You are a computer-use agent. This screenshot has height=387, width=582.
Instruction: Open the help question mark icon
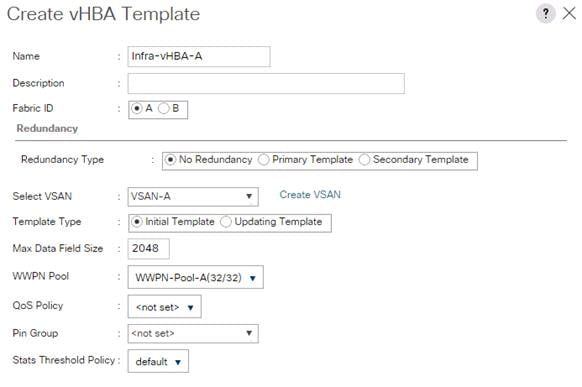[x=545, y=14]
